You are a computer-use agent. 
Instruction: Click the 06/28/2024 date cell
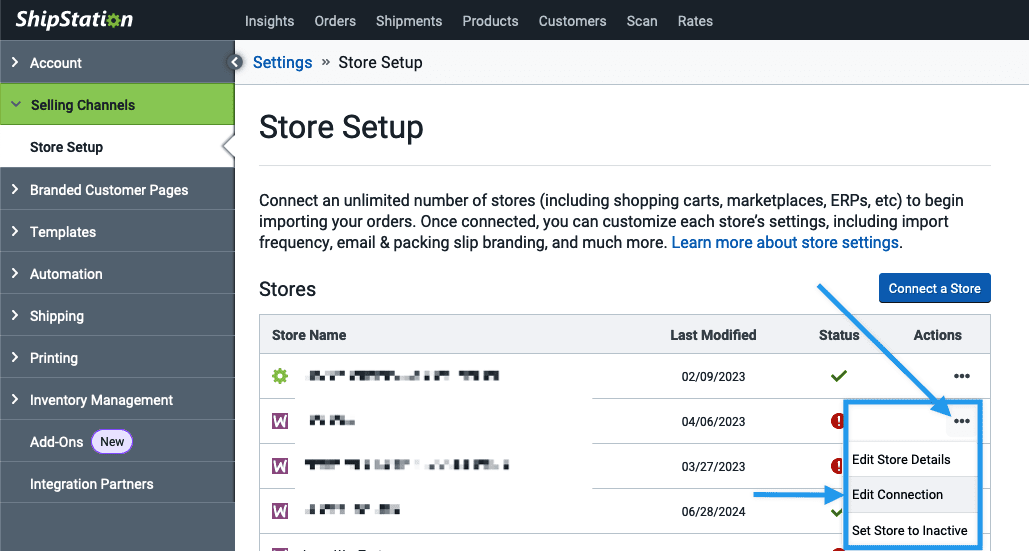[x=713, y=512]
